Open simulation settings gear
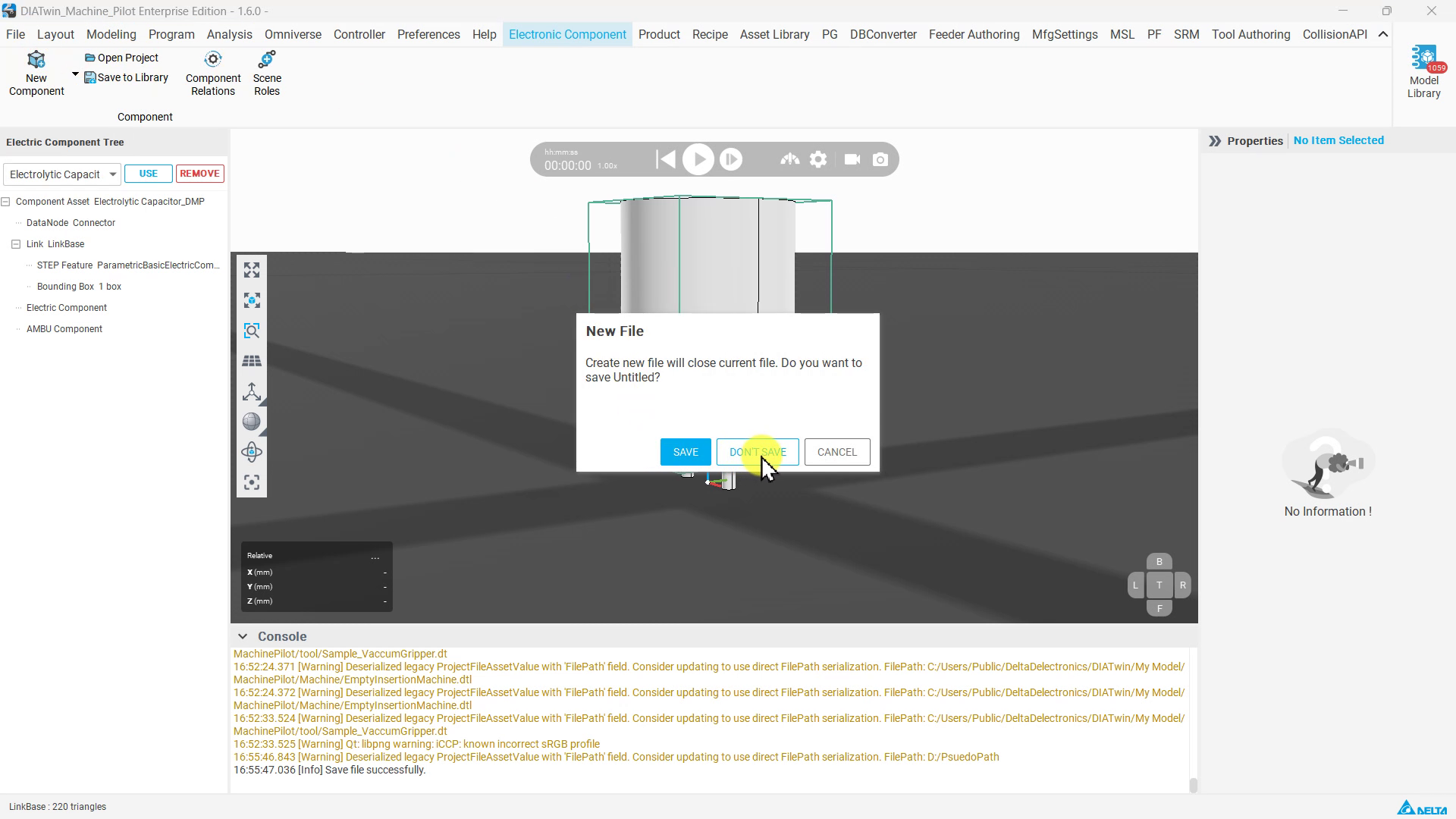The width and height of the screenshot is (1456, 819). click(818, 159)
